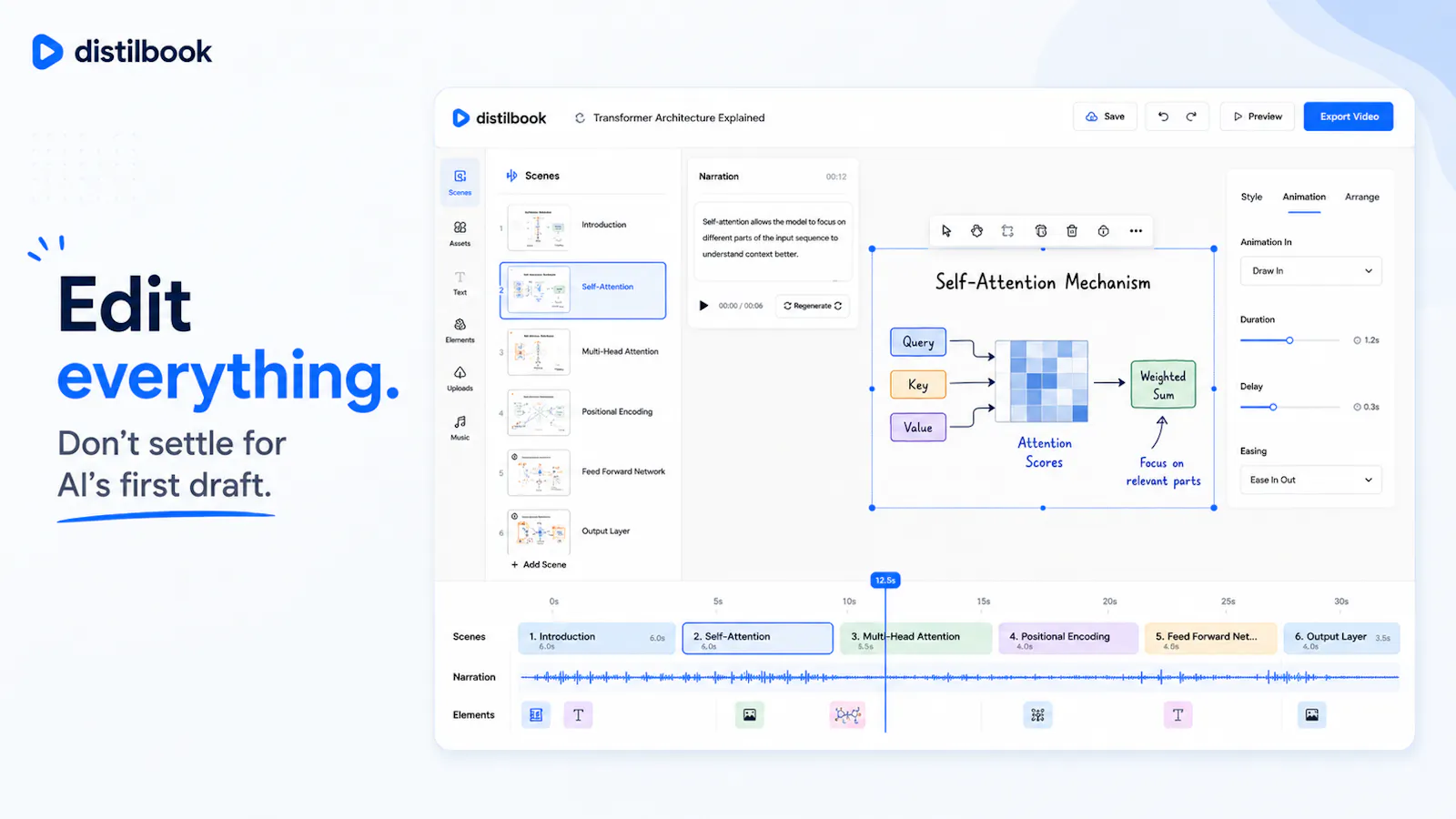
Task: Select the hand pan tool
Action: 976,231
